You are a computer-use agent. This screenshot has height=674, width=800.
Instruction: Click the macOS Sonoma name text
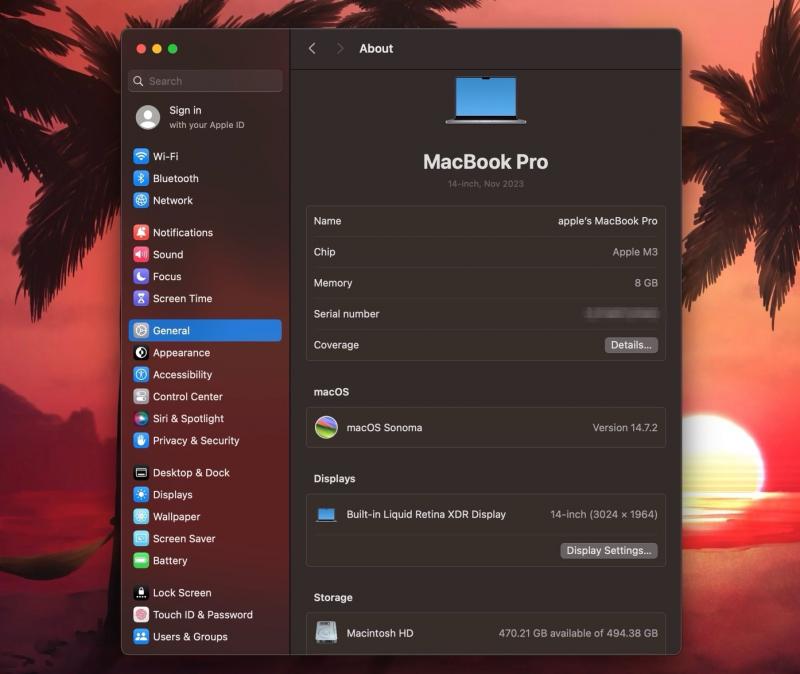[x=384, y=428]
